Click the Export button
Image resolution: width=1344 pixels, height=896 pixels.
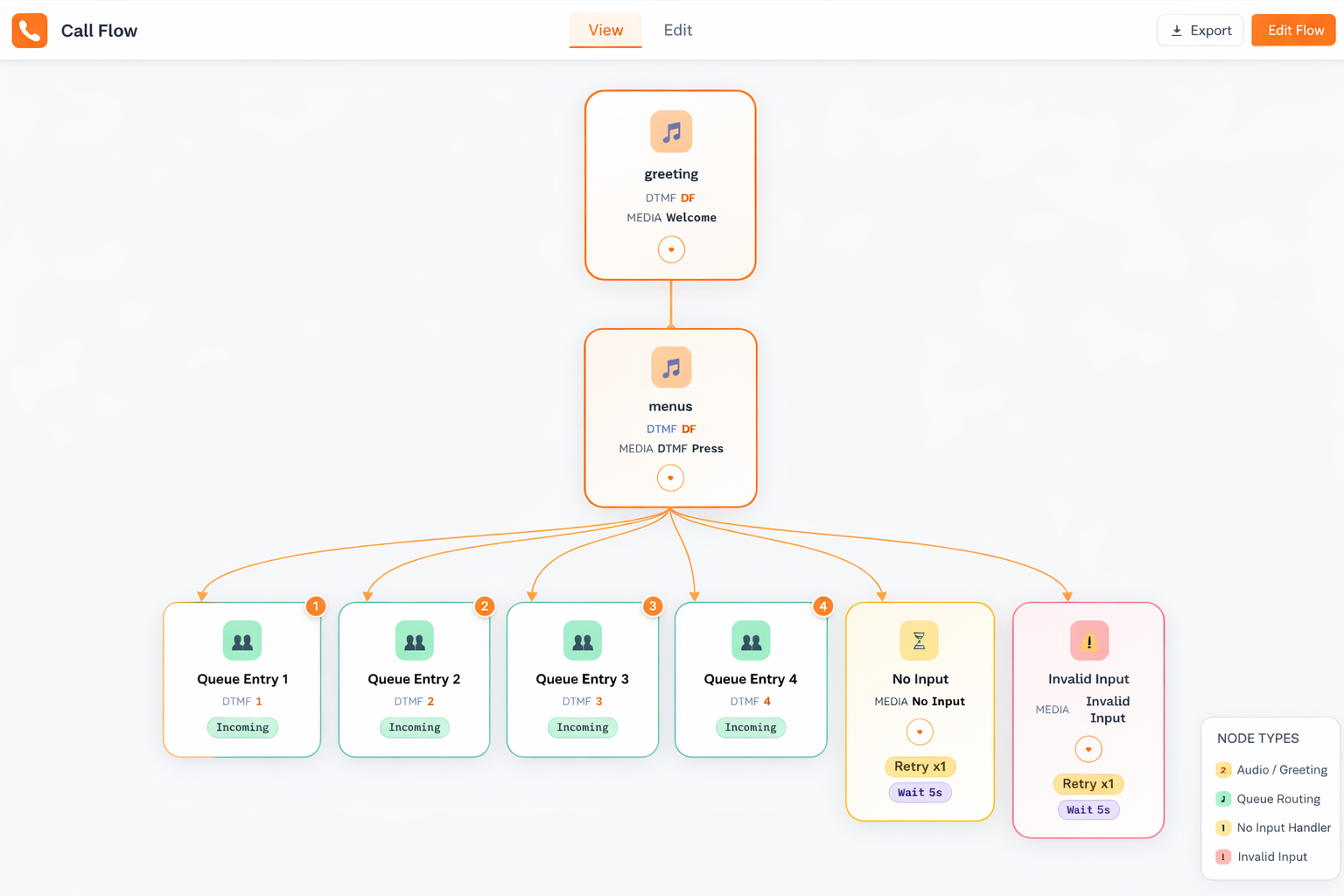(1200, 30)
